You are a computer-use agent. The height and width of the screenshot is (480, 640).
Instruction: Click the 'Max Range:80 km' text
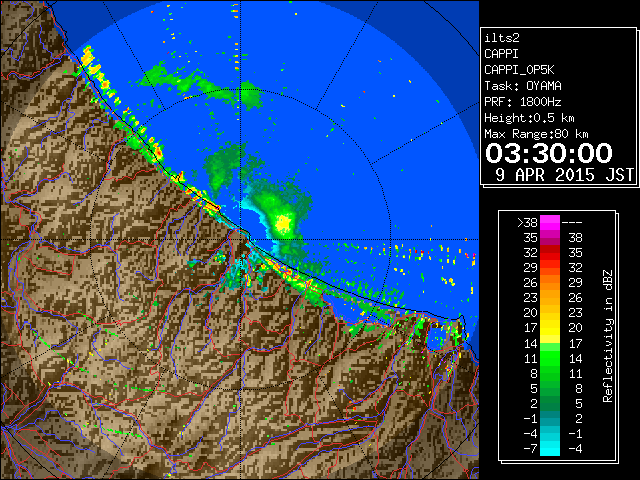(536, 134)
